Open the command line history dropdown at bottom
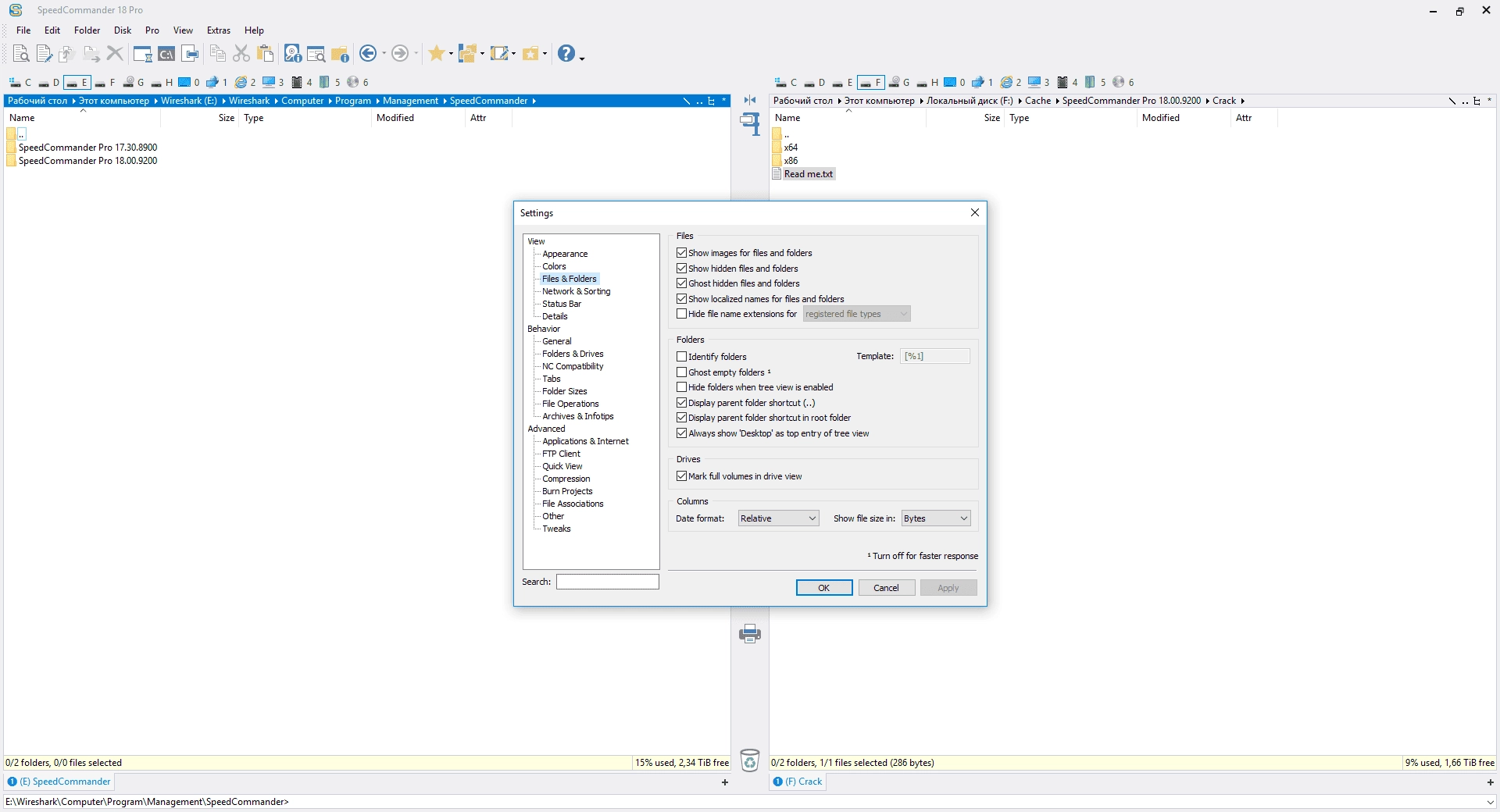The image size is (1500, 812). click(x=1490, y=802)
